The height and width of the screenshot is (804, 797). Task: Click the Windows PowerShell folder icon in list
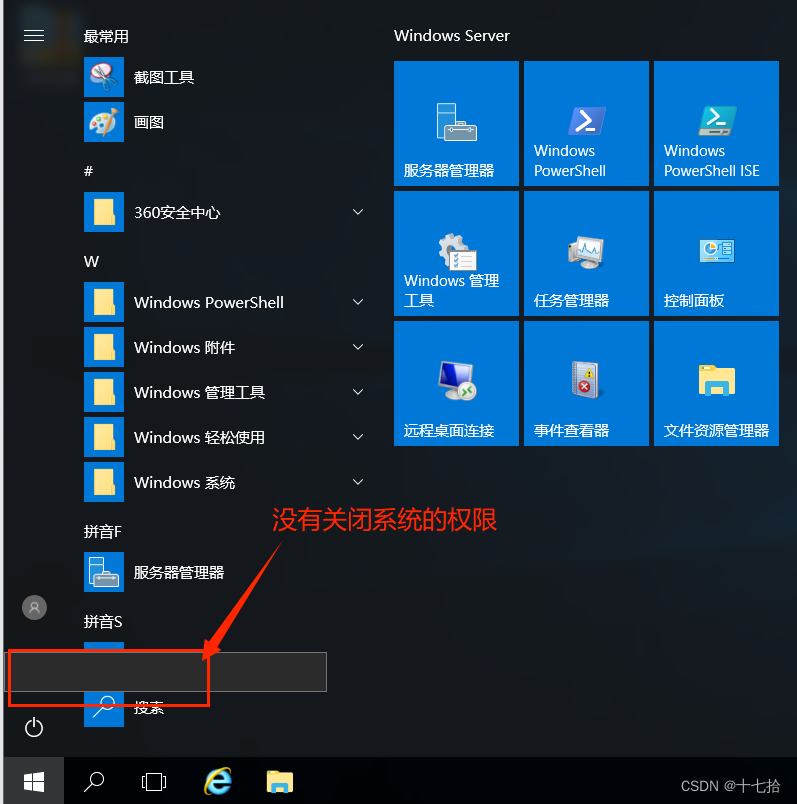click(104, 302)
